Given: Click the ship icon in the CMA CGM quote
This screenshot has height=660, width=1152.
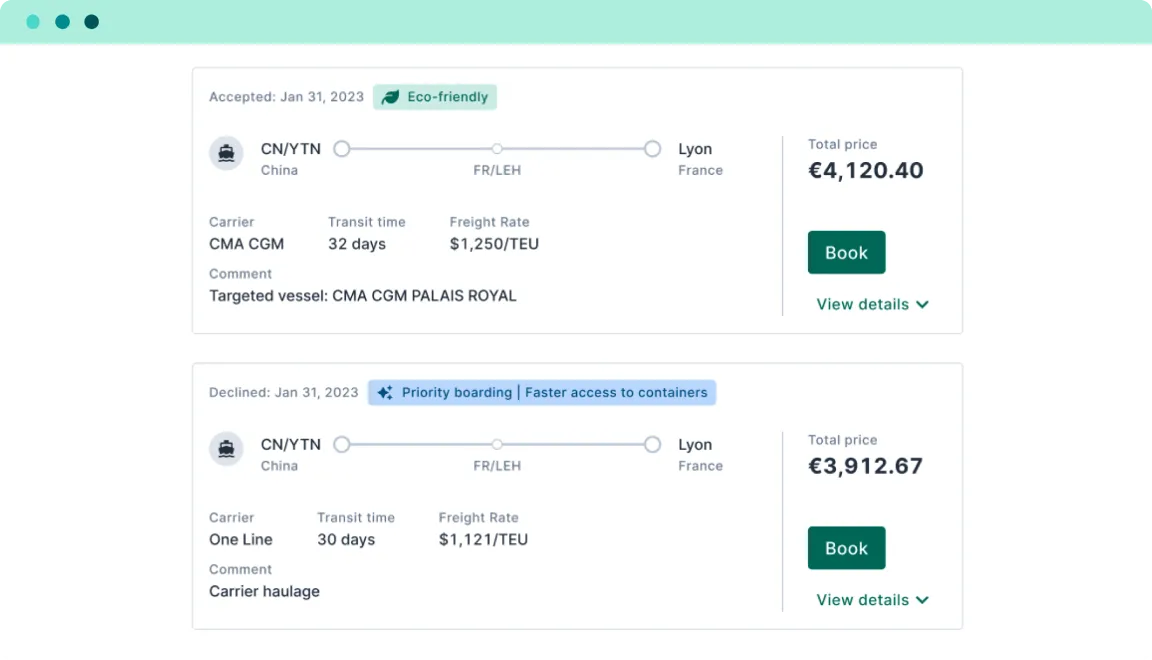Looking at the screenshot, I should 226,153.
